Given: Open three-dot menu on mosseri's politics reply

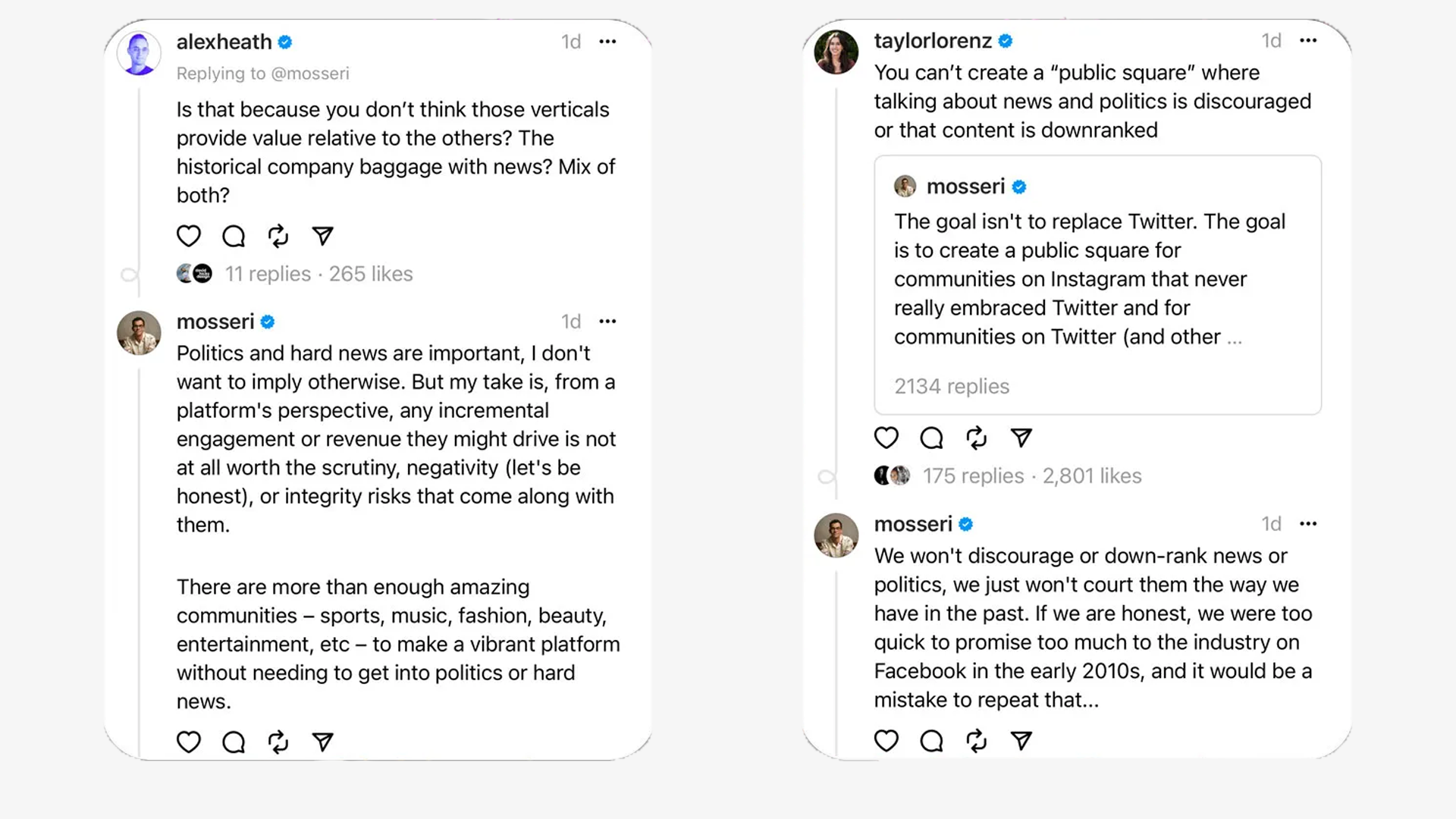Looking at the screenshot, I should tap(607, 322).
